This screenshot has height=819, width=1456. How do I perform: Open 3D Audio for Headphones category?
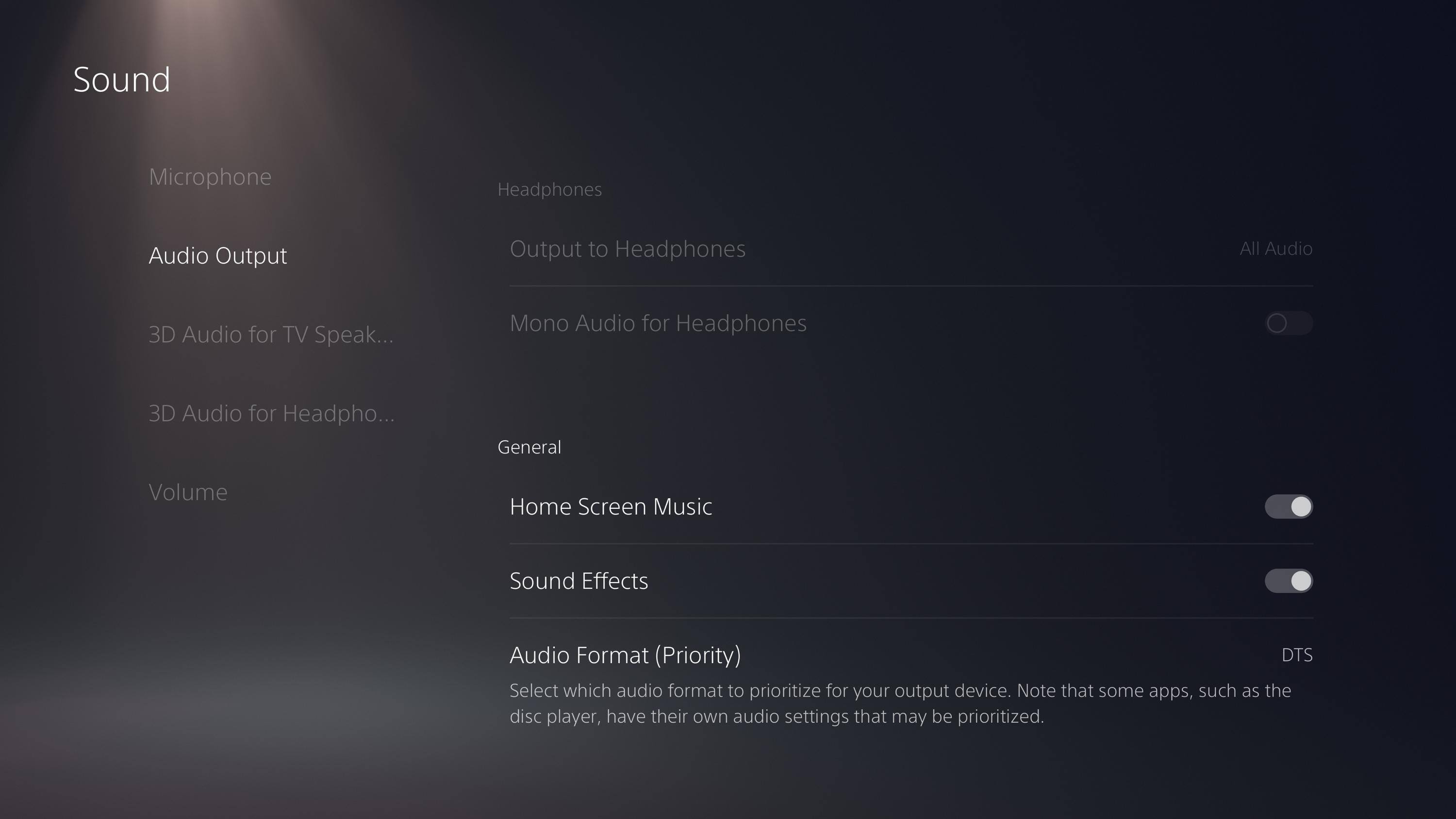pos(271,413)
